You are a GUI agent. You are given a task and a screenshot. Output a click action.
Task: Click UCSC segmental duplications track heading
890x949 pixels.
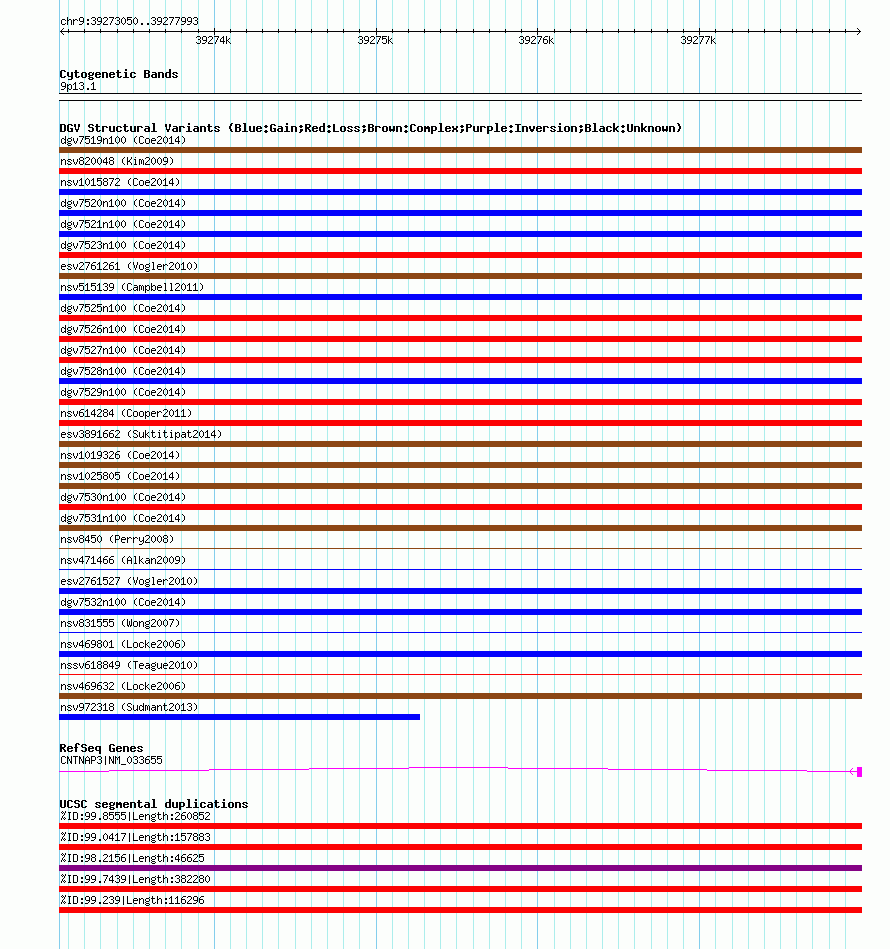154,804
